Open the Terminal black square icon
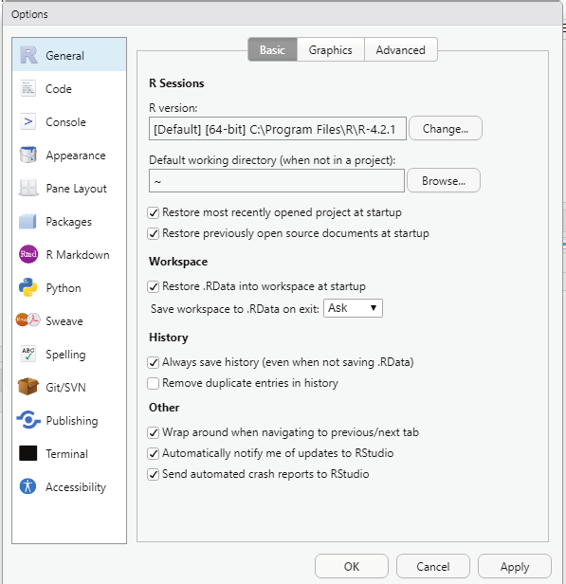This screenshot has width=566, height=584. 28,453
